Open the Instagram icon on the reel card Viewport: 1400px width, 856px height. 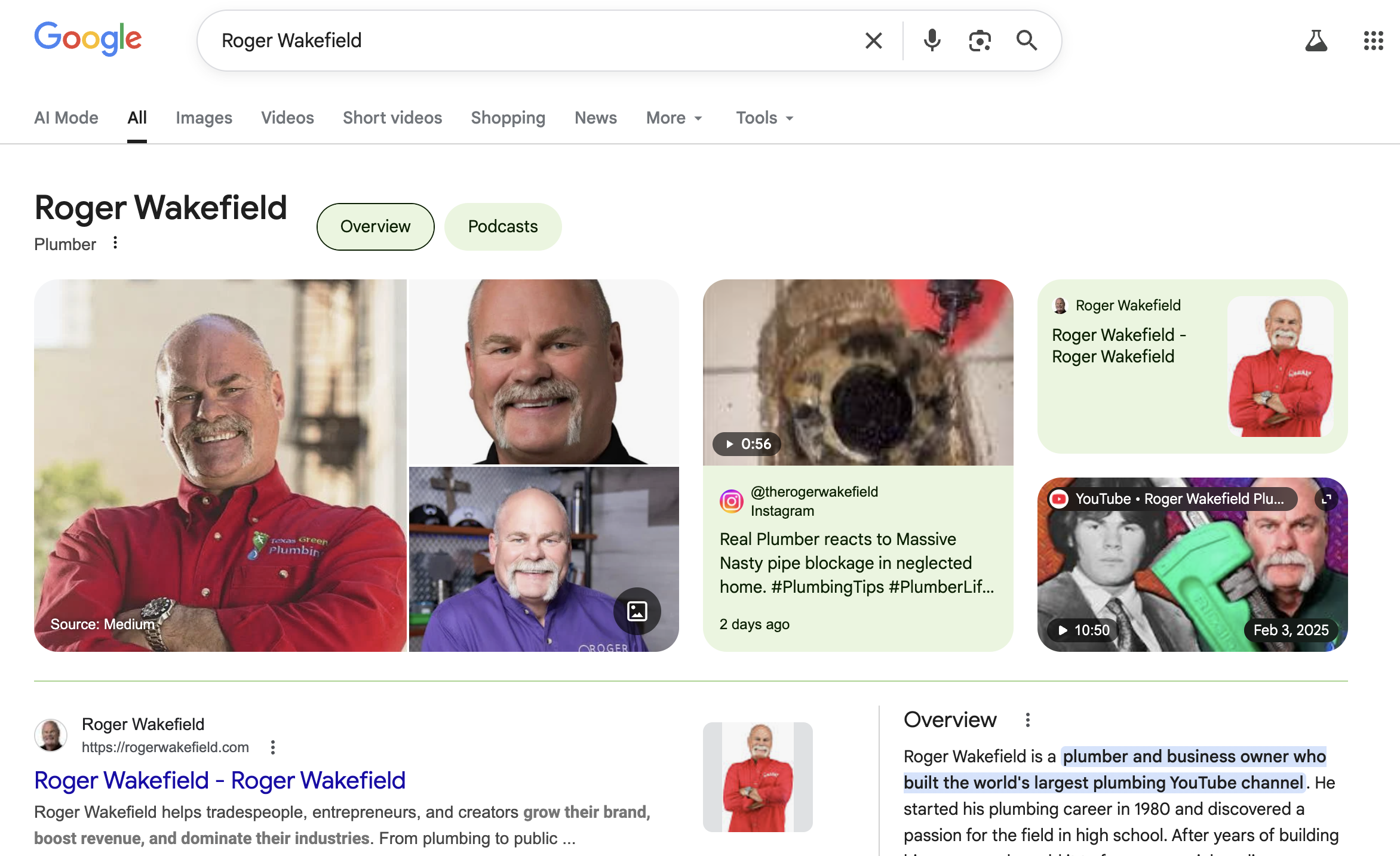click(731, 500)
